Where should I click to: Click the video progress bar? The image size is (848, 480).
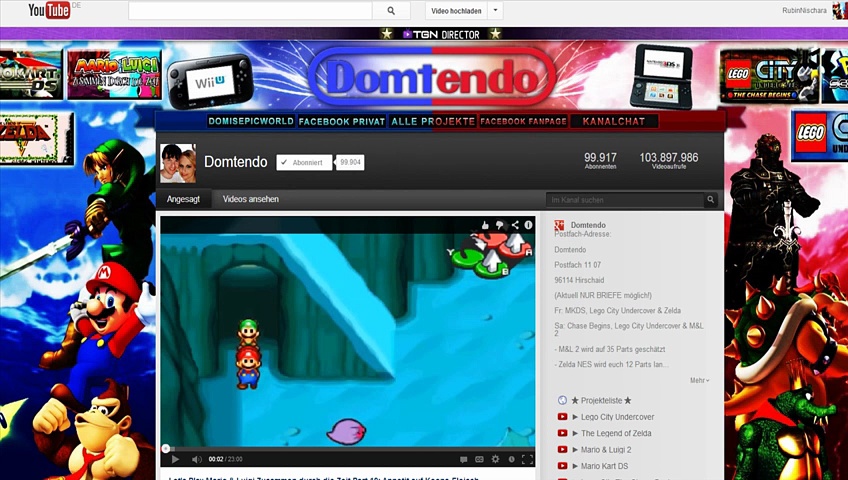[x=347, y=449]
